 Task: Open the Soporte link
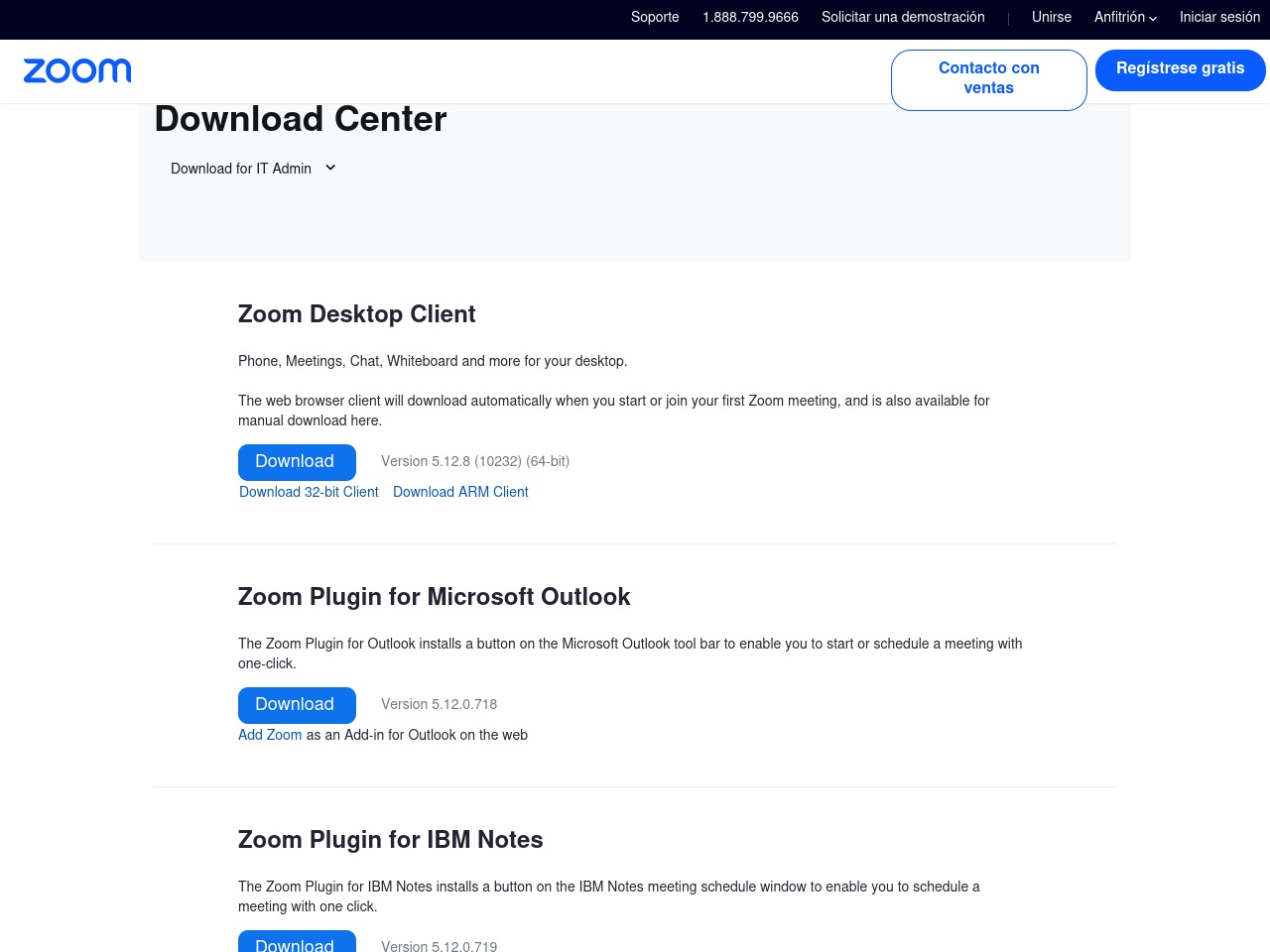[655, 17]
